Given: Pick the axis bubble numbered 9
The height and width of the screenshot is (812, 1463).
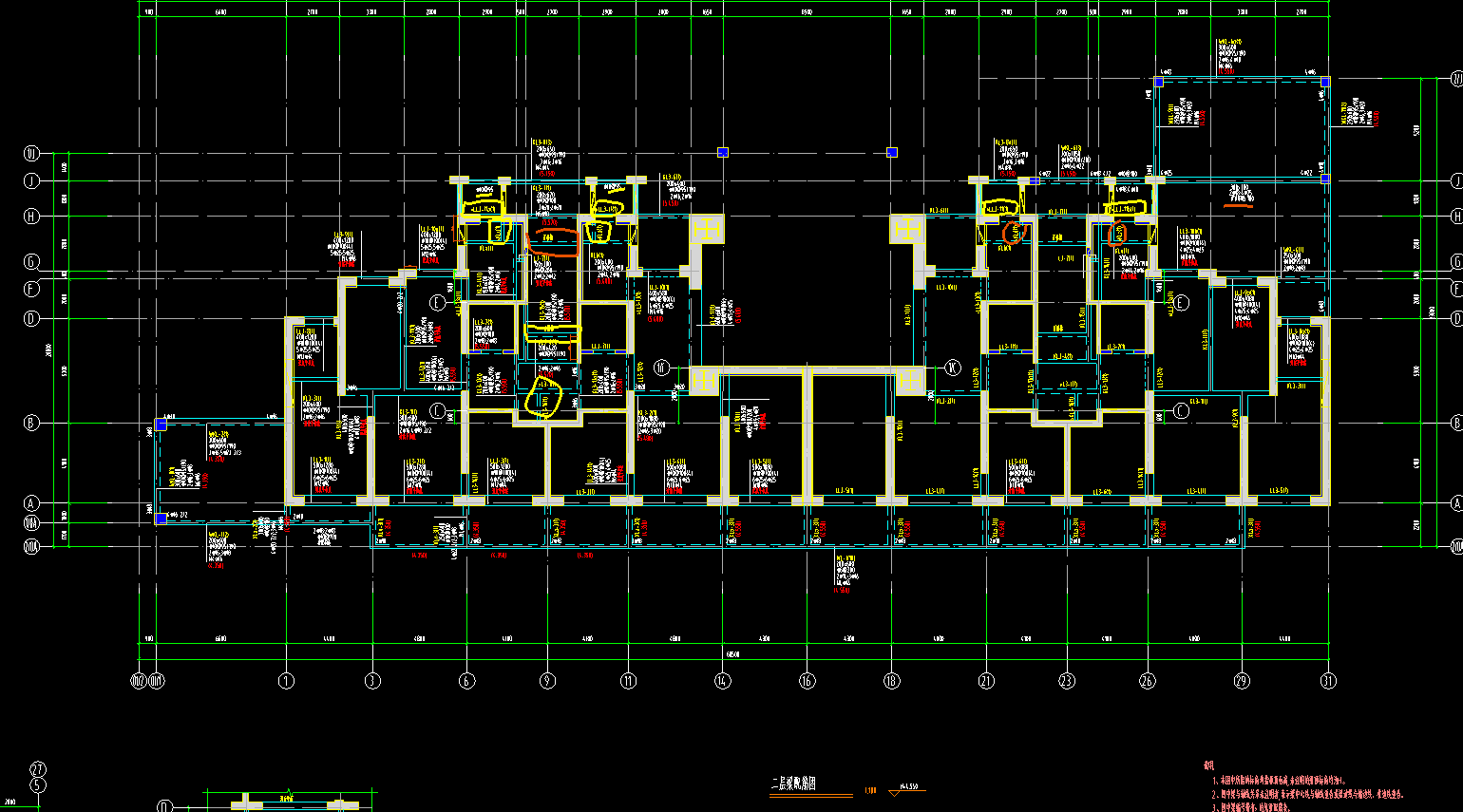Looking at the screenshot, I should coord(547,680).
